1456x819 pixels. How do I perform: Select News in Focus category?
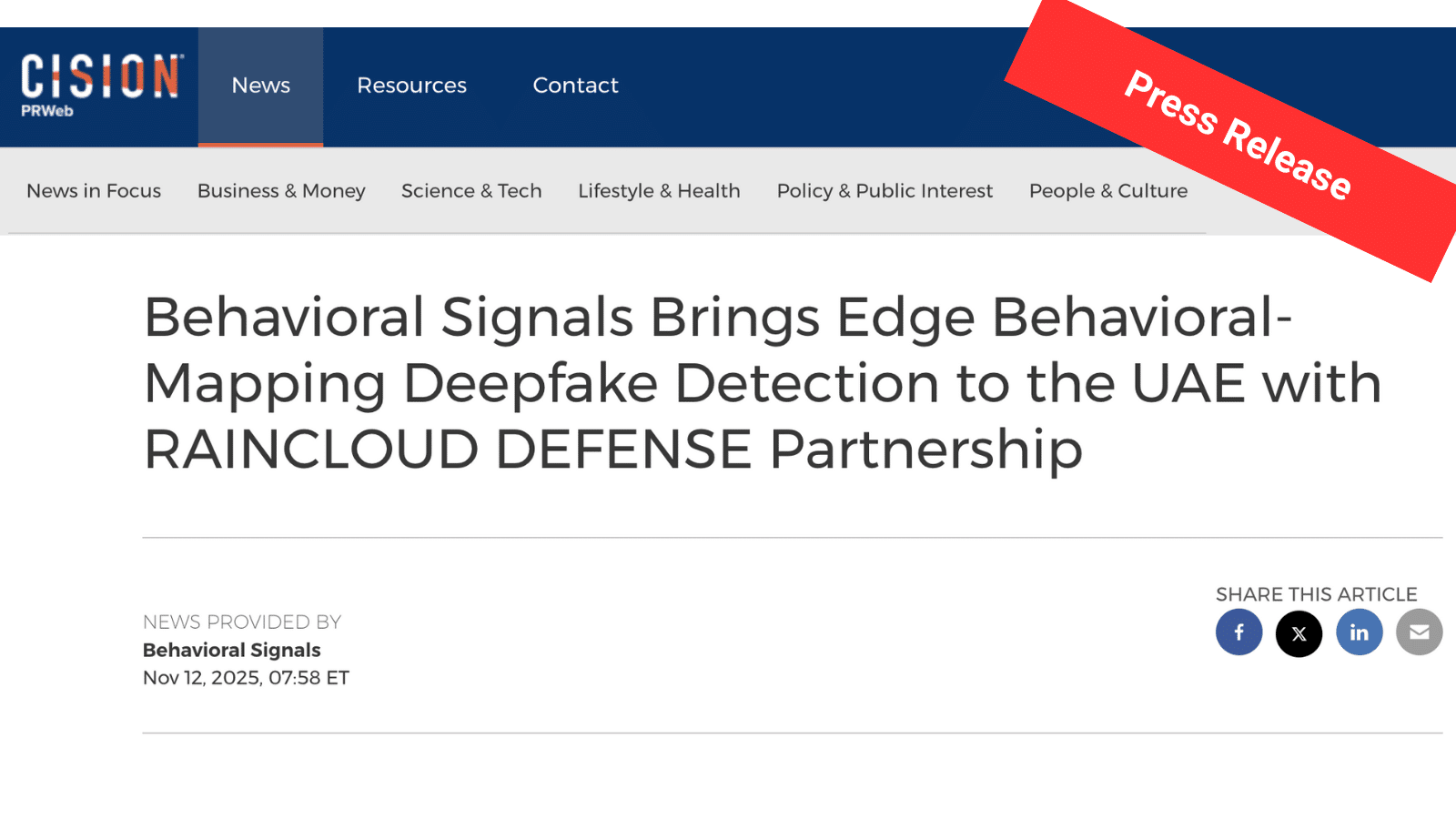(x=94, y=191)
